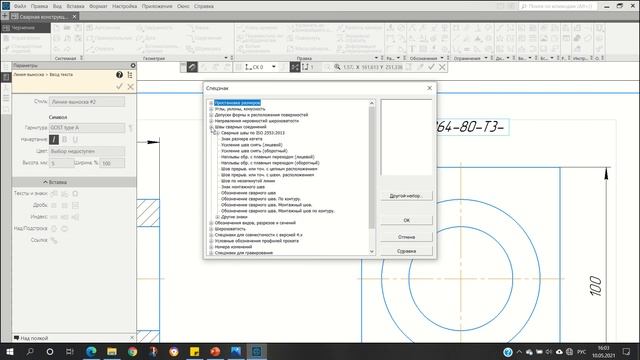Open the СК 0 coordinate system dropdown

click(273, 67)
